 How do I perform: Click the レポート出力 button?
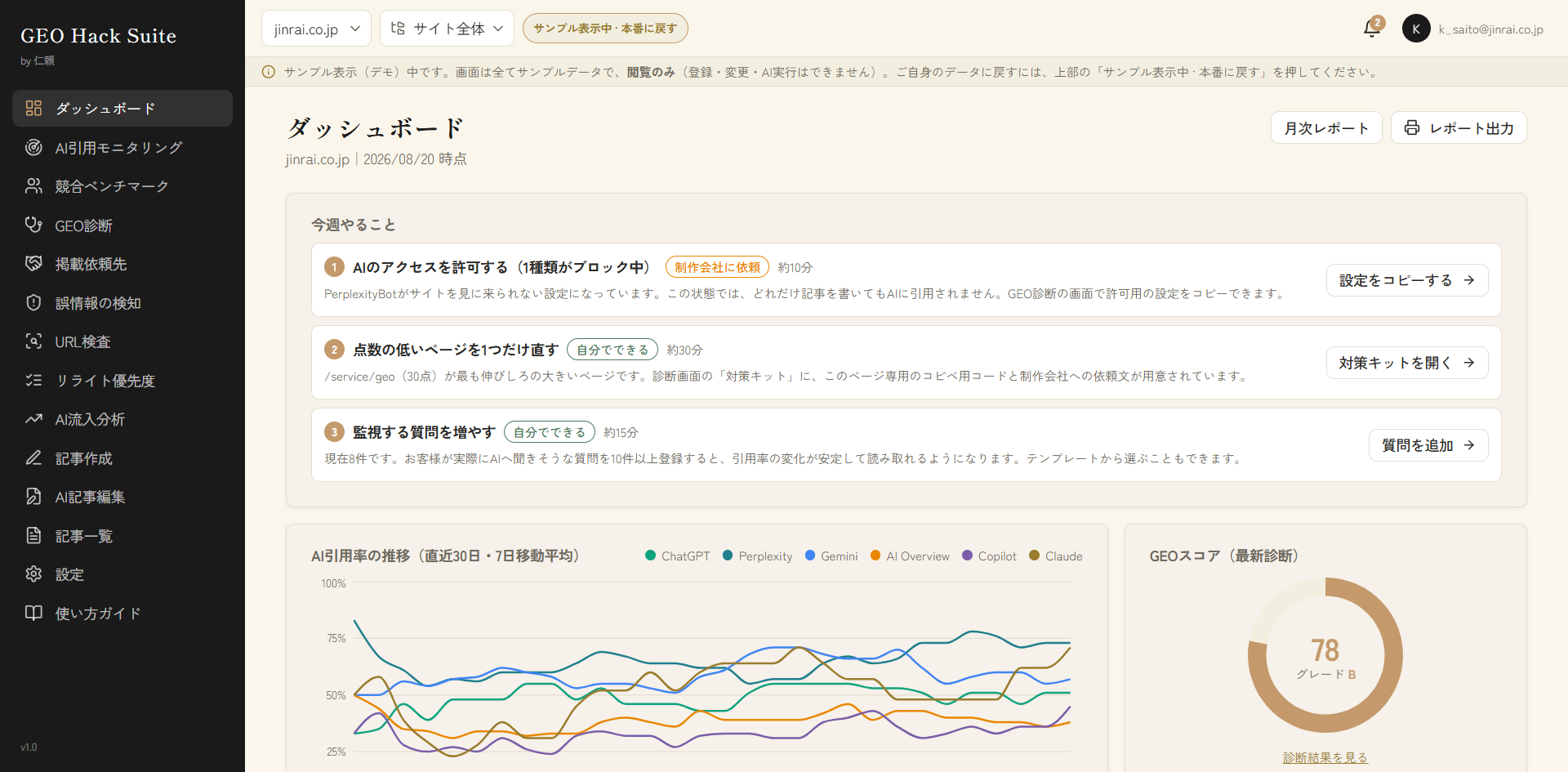click(x=1459, y=127)
